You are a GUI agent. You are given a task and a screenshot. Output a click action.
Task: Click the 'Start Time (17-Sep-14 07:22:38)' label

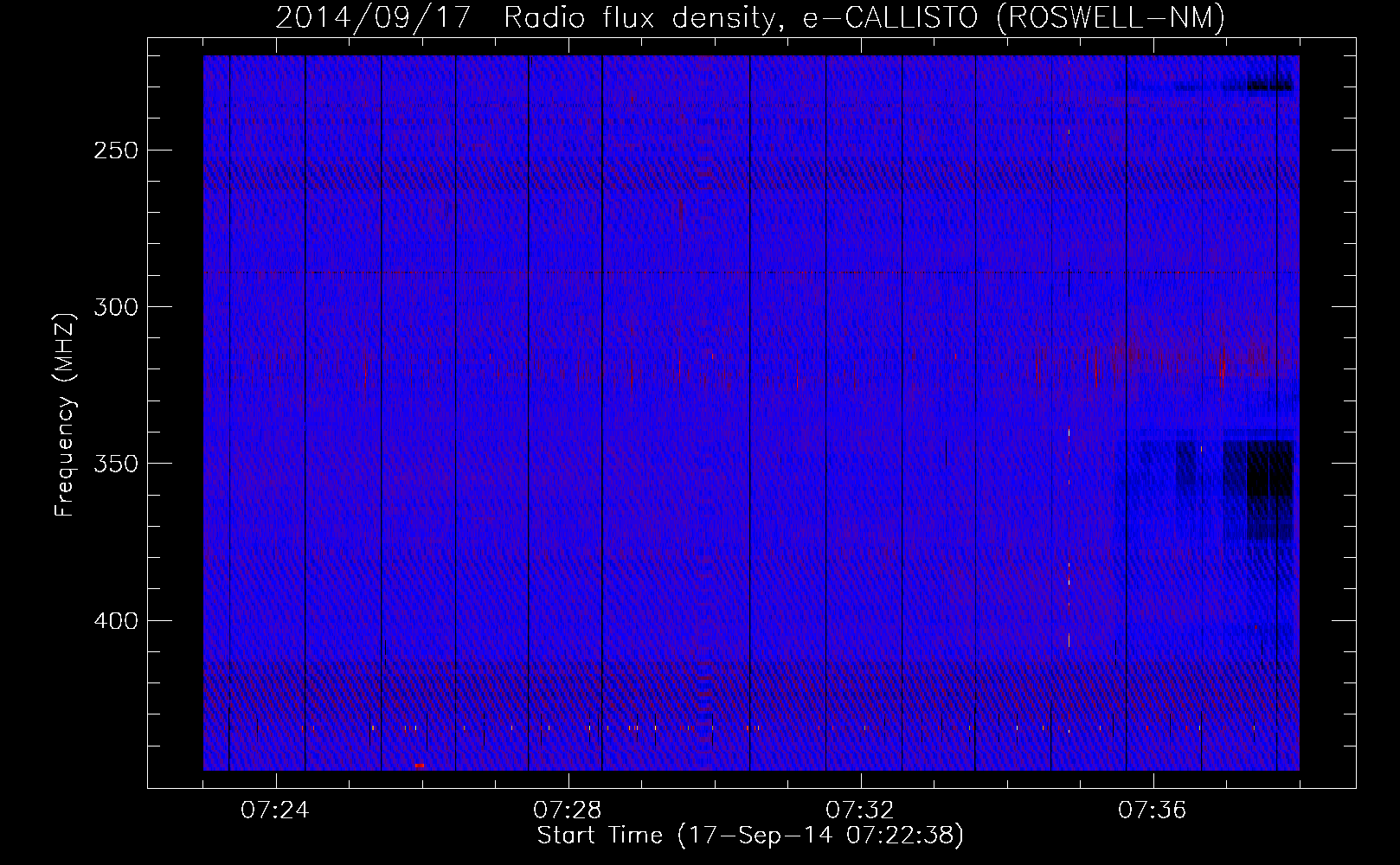(x=750, y=836)
